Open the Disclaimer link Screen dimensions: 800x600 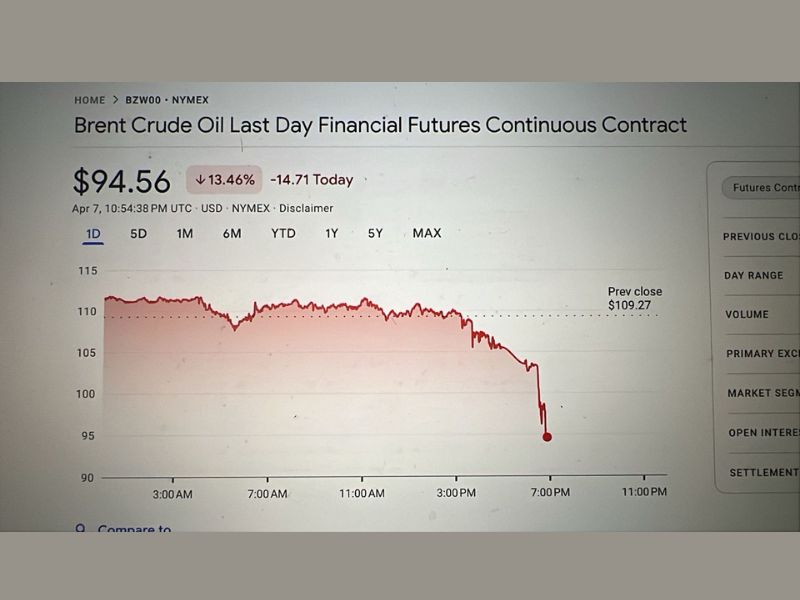pos(306,208)
